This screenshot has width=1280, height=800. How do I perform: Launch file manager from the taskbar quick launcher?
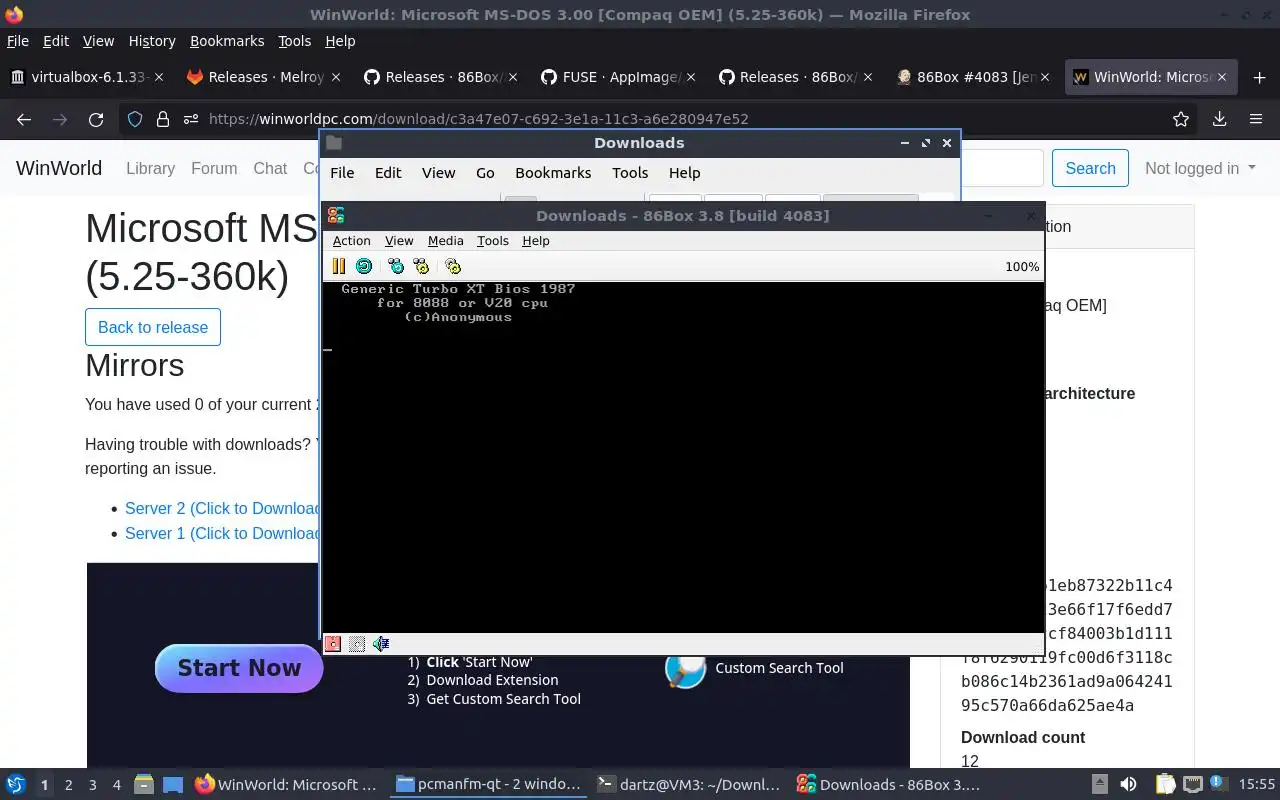coord(143,785)
